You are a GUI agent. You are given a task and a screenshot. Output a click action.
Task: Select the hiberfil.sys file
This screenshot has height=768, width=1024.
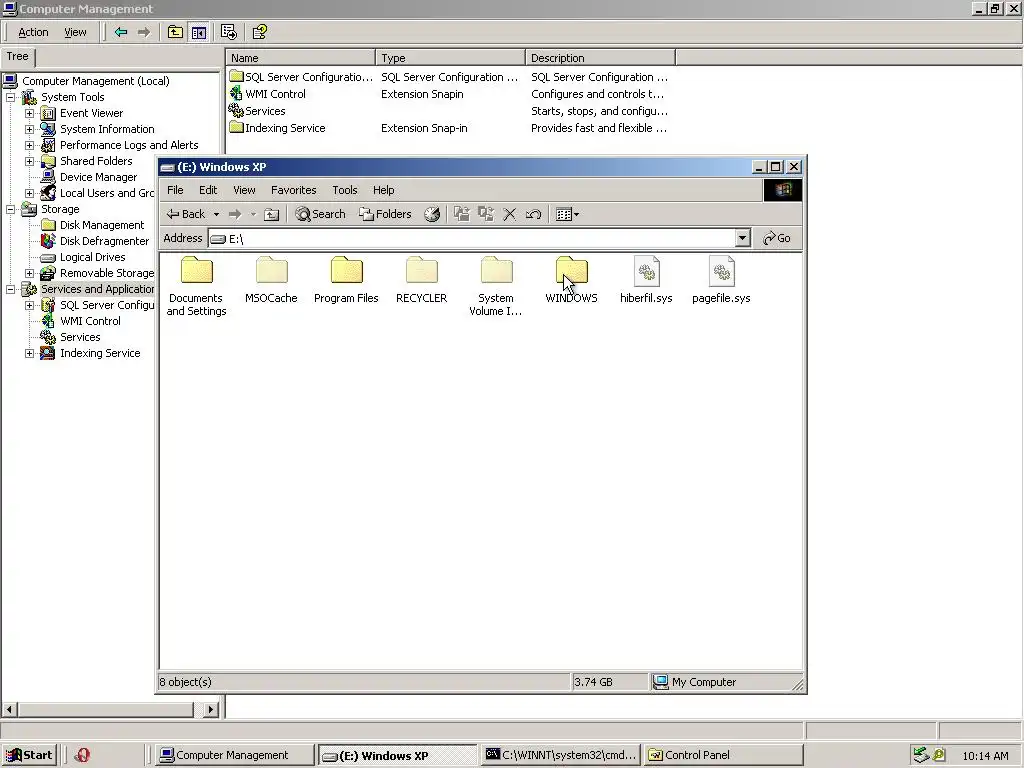pos(646,280)
